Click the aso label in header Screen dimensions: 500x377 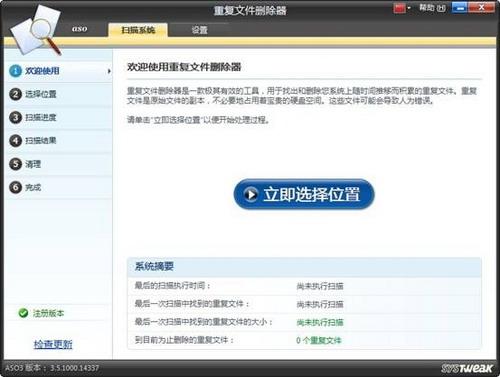tap(79, 29)
